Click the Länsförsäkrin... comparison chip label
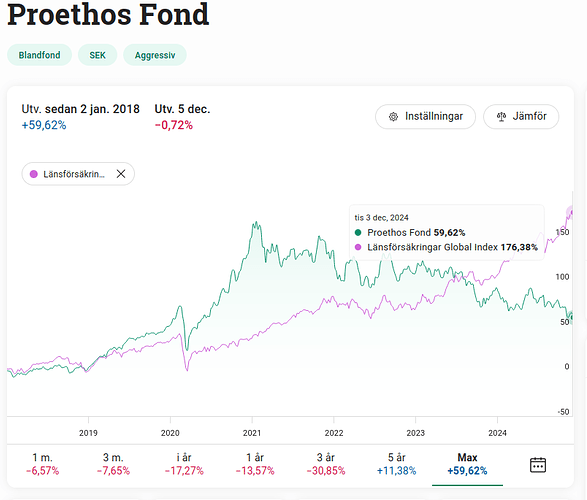This screenshot has width=587, height=500. tap(74, 174)
